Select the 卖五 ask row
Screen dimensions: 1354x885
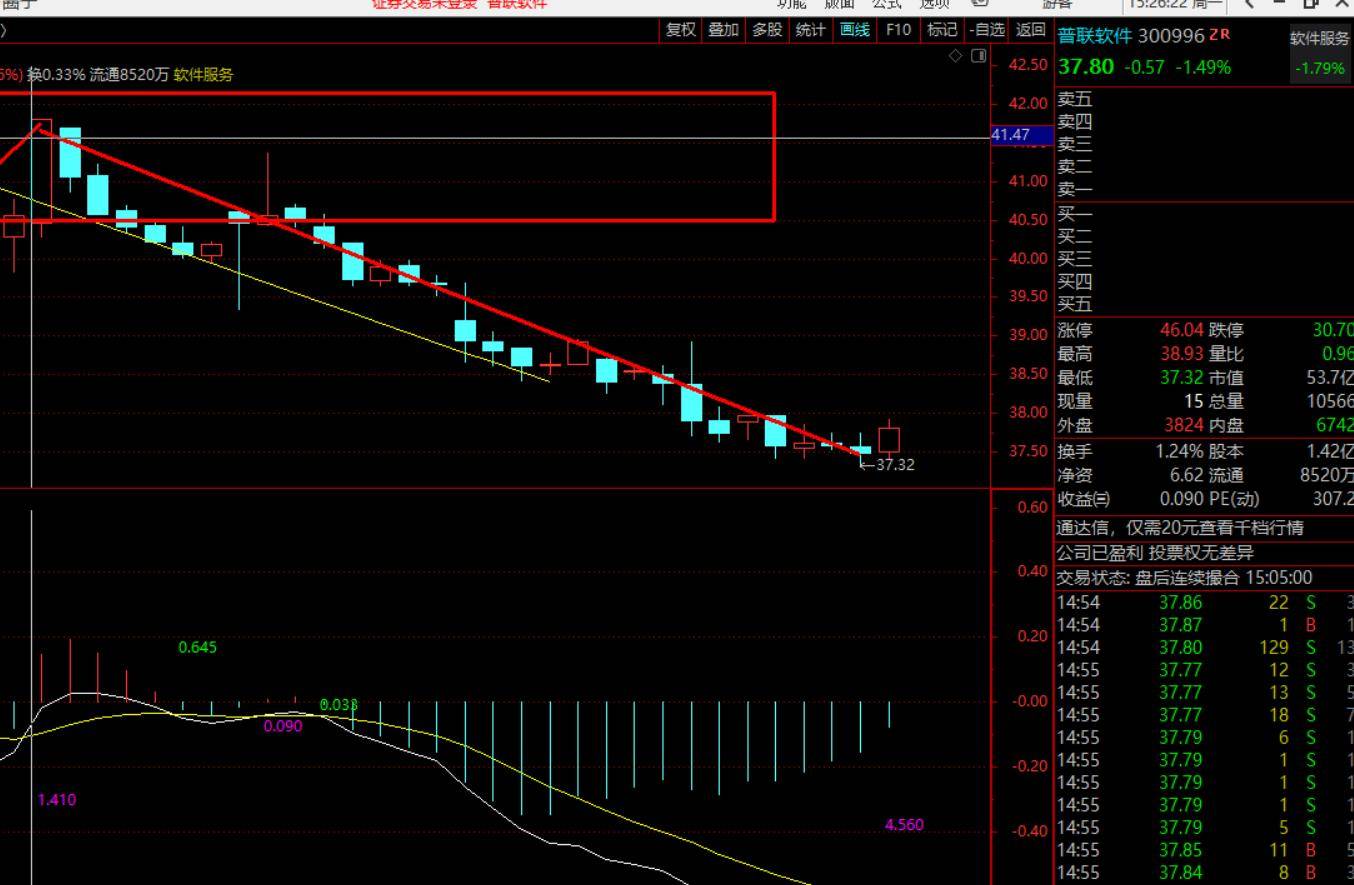1205,99
